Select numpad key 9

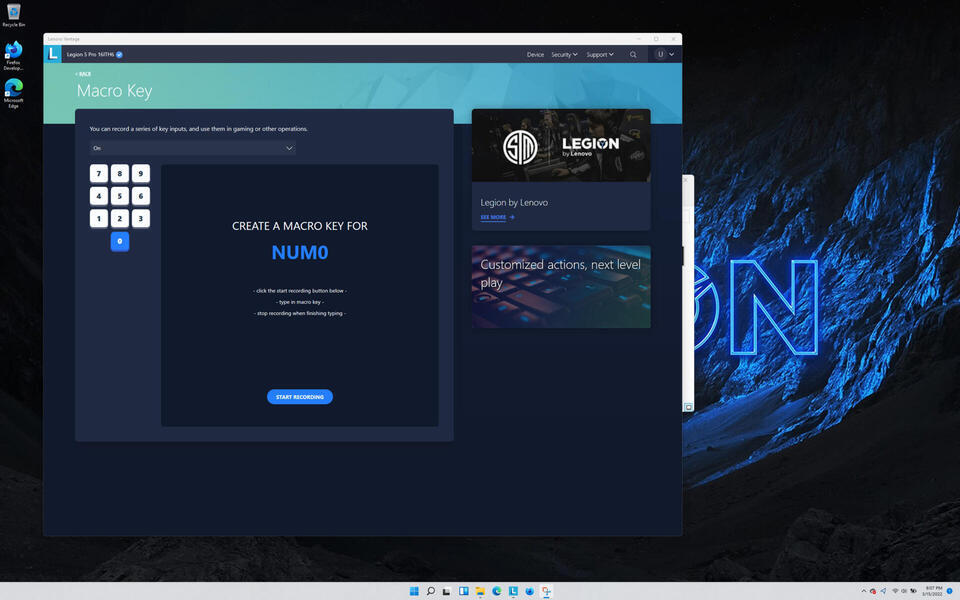pyautogui.click(x=141, y=174)
